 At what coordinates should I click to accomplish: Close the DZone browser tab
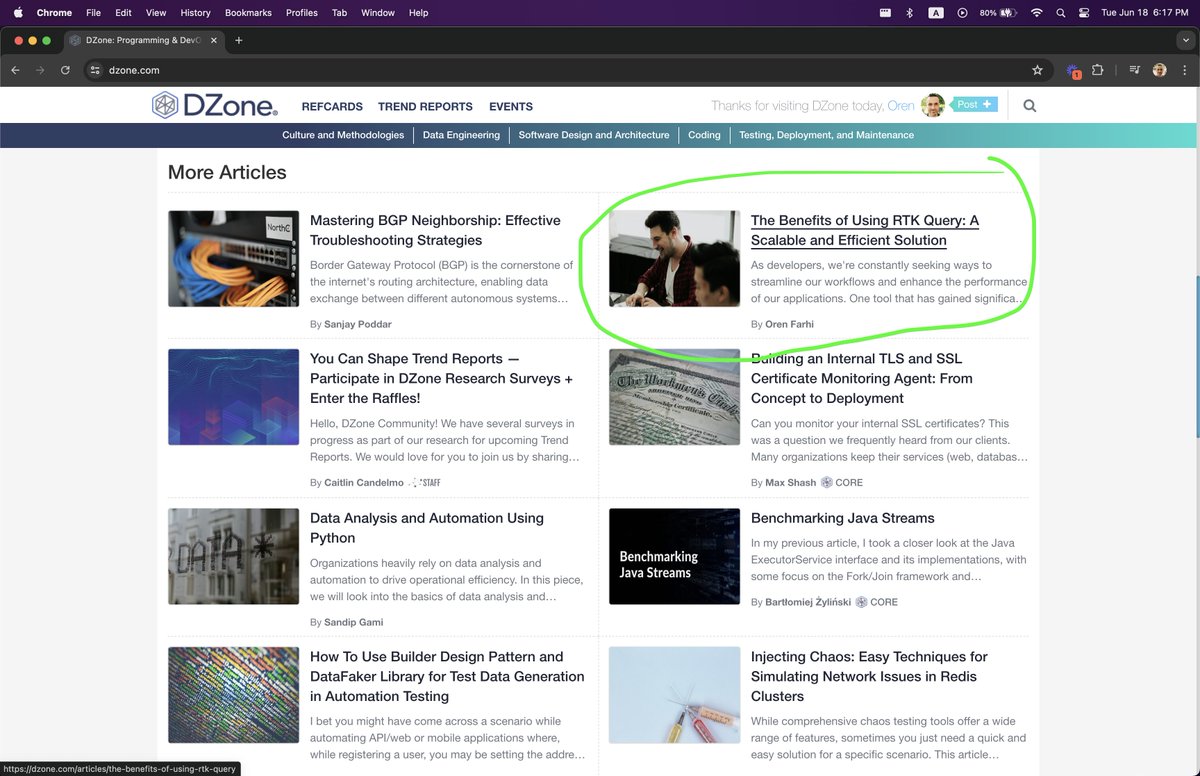click(213, 40)
